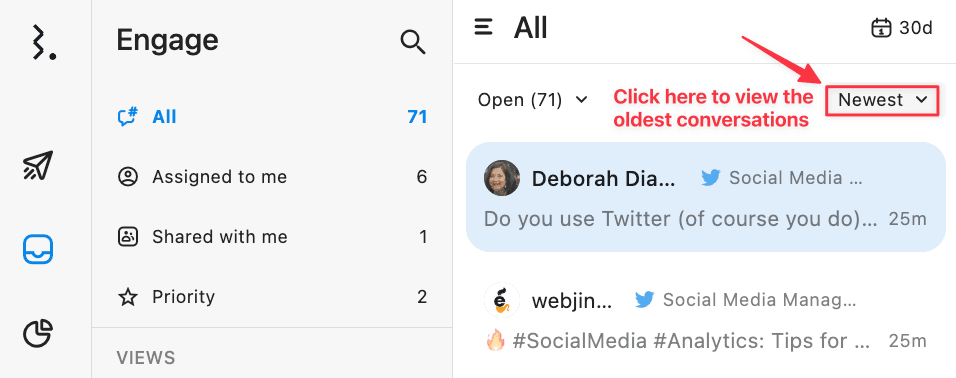Click the calendar icon near 30d
The image size is (956, 378).
click(x=881, y=28)
